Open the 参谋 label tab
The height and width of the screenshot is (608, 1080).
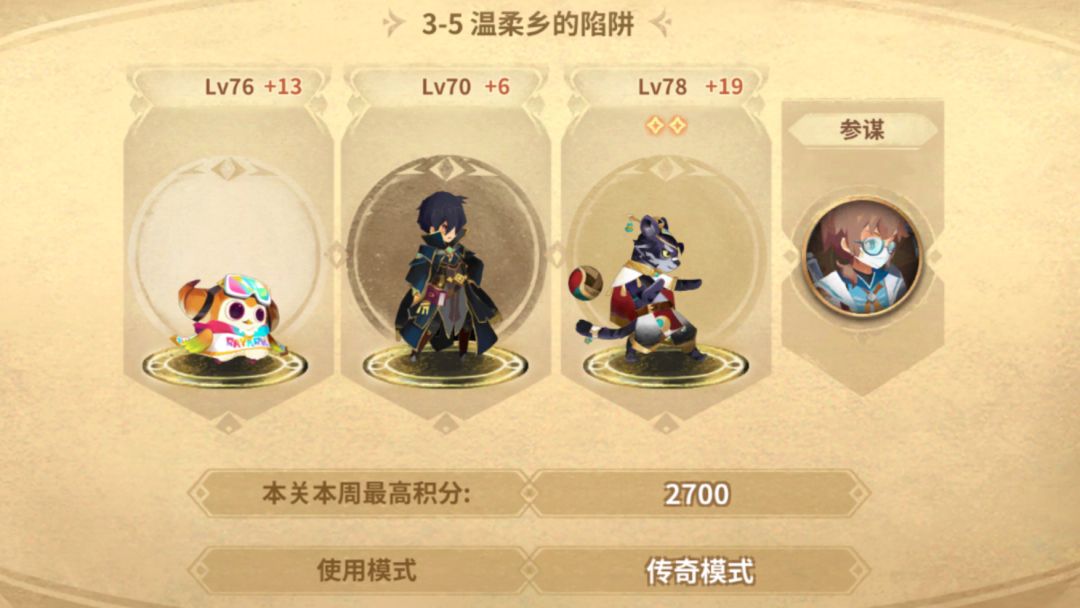click(x=862, y=129)
